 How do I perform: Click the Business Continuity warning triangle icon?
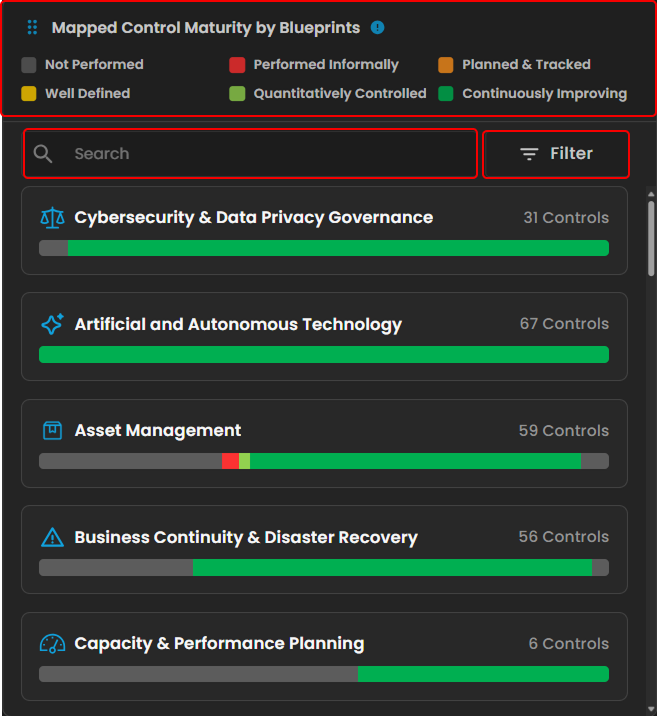click(51, 538)
